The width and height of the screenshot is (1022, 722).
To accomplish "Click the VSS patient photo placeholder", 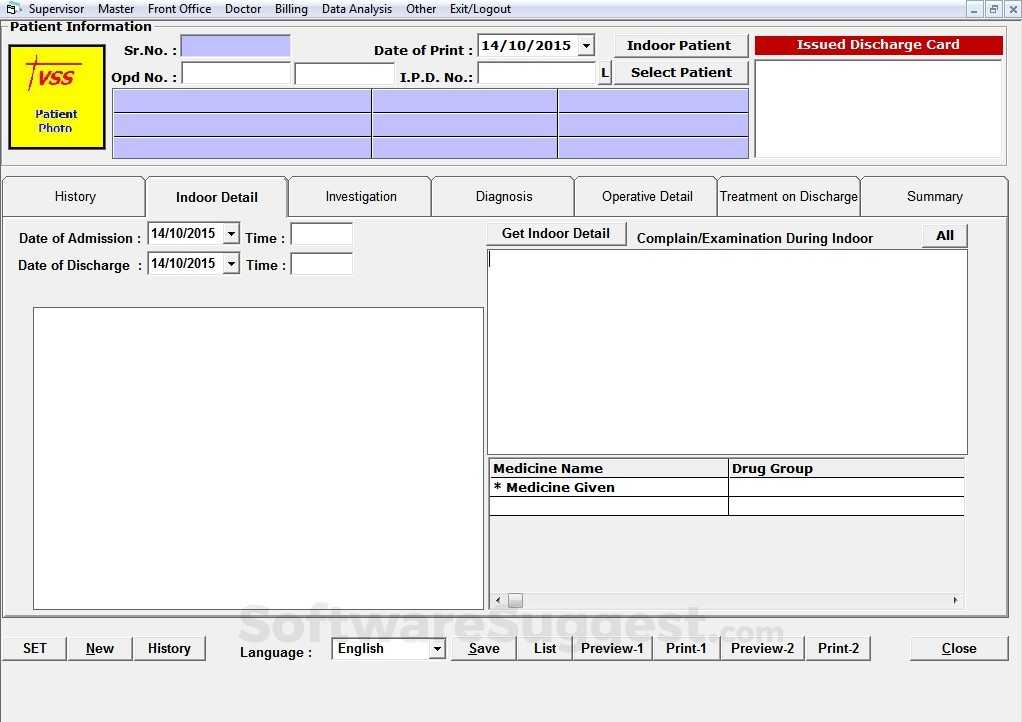I will pos(56,96).
